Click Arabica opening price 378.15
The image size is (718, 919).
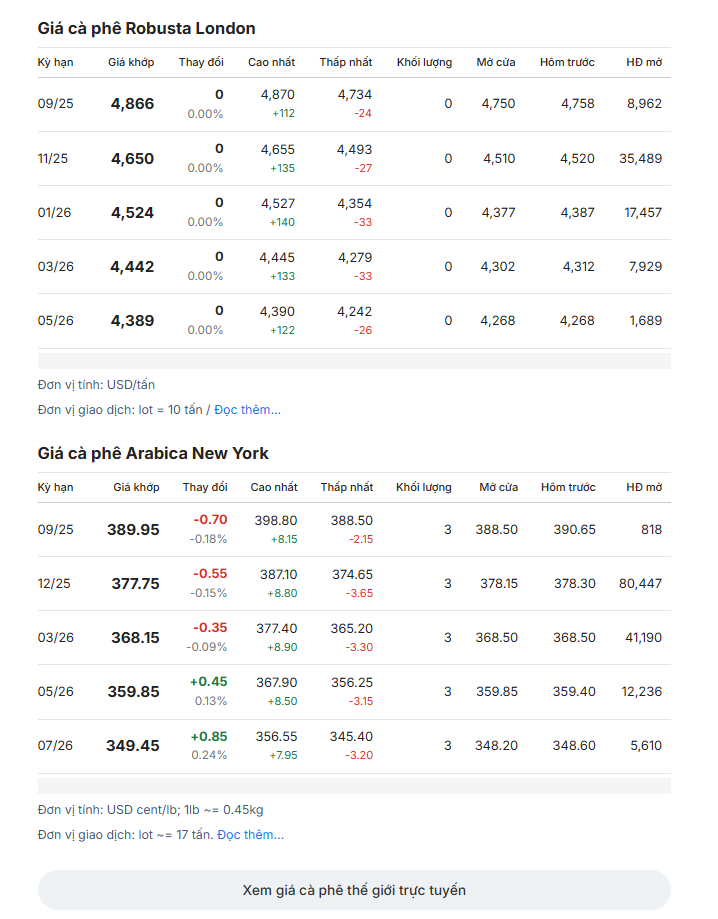(x=499, y=583)
